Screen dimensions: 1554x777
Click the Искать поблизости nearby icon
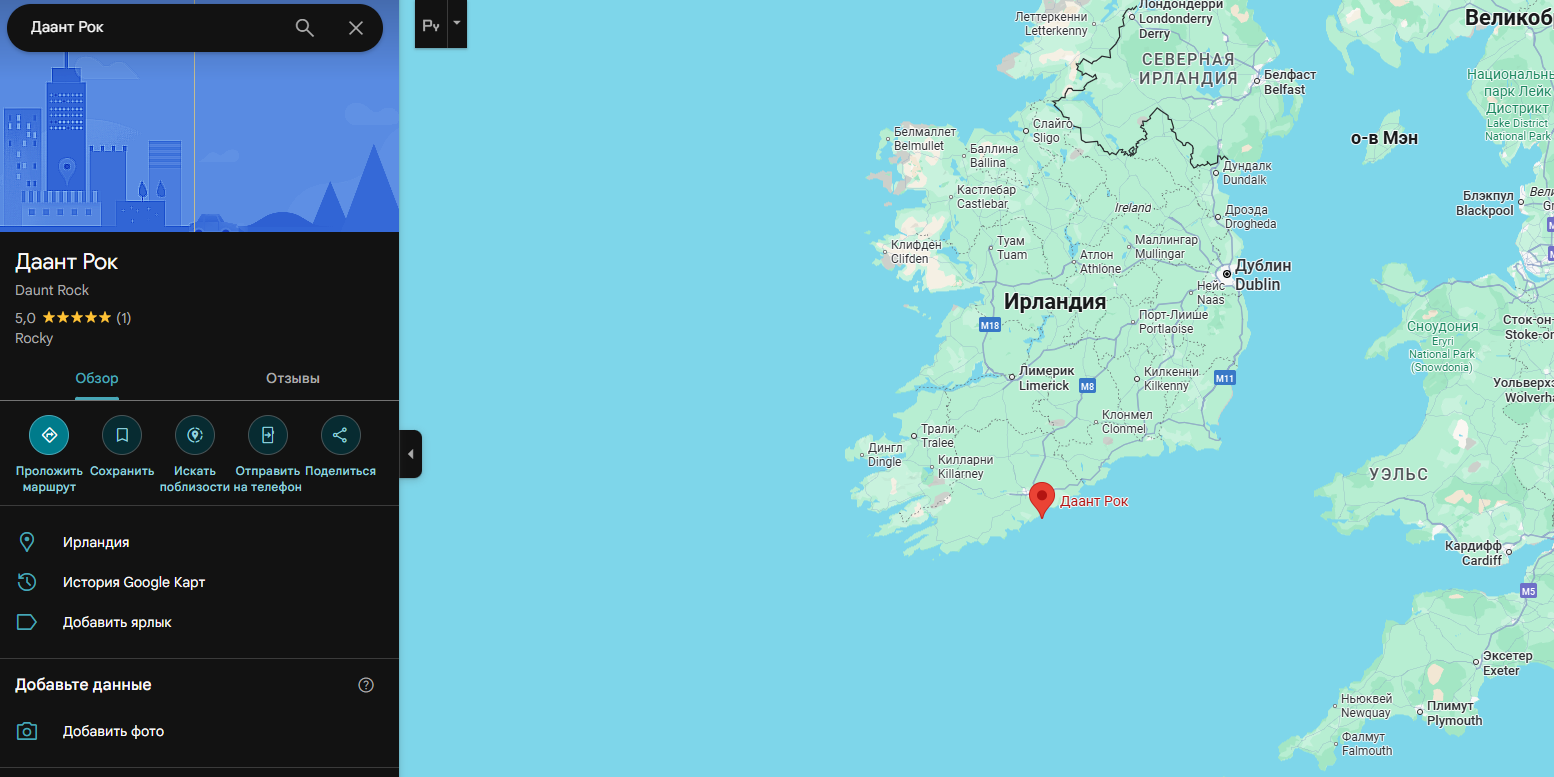click(x=195, y=435)
